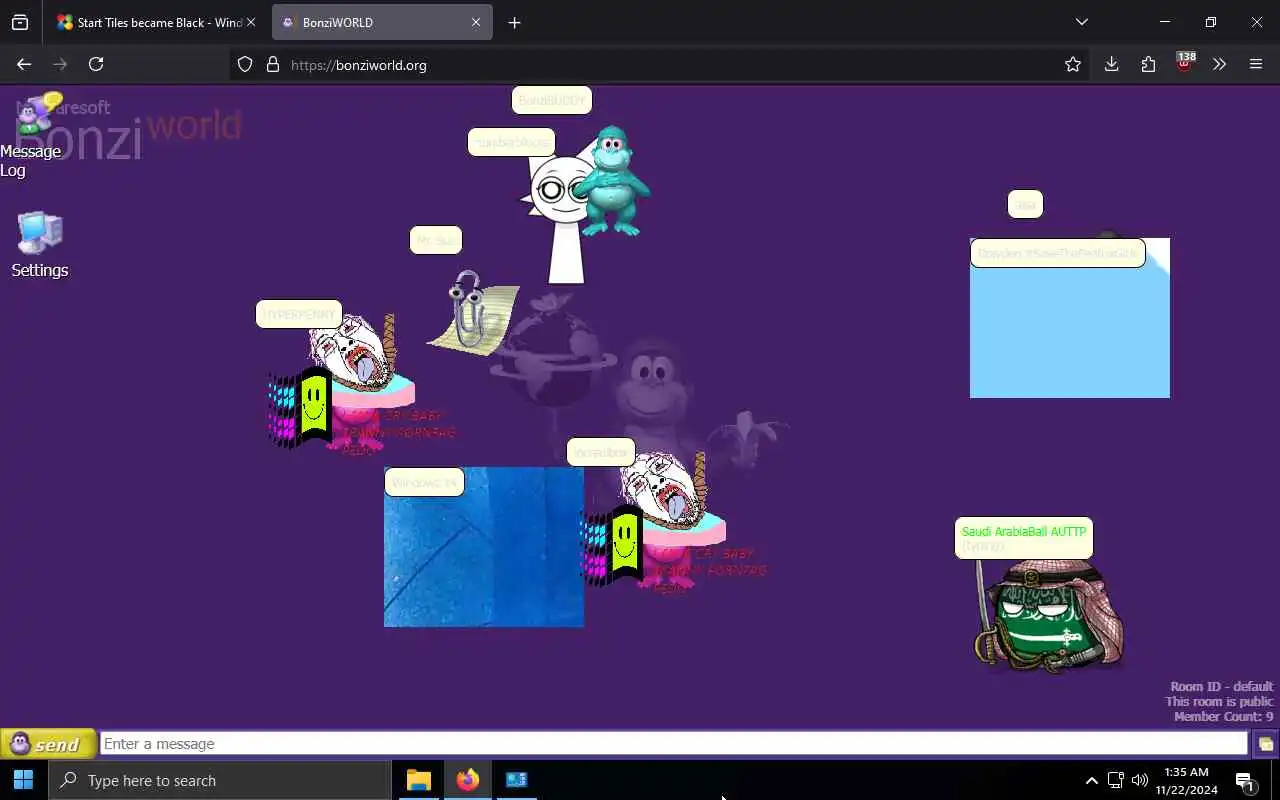Click the BonziBUDDY name tag

(x=552, y=100)
